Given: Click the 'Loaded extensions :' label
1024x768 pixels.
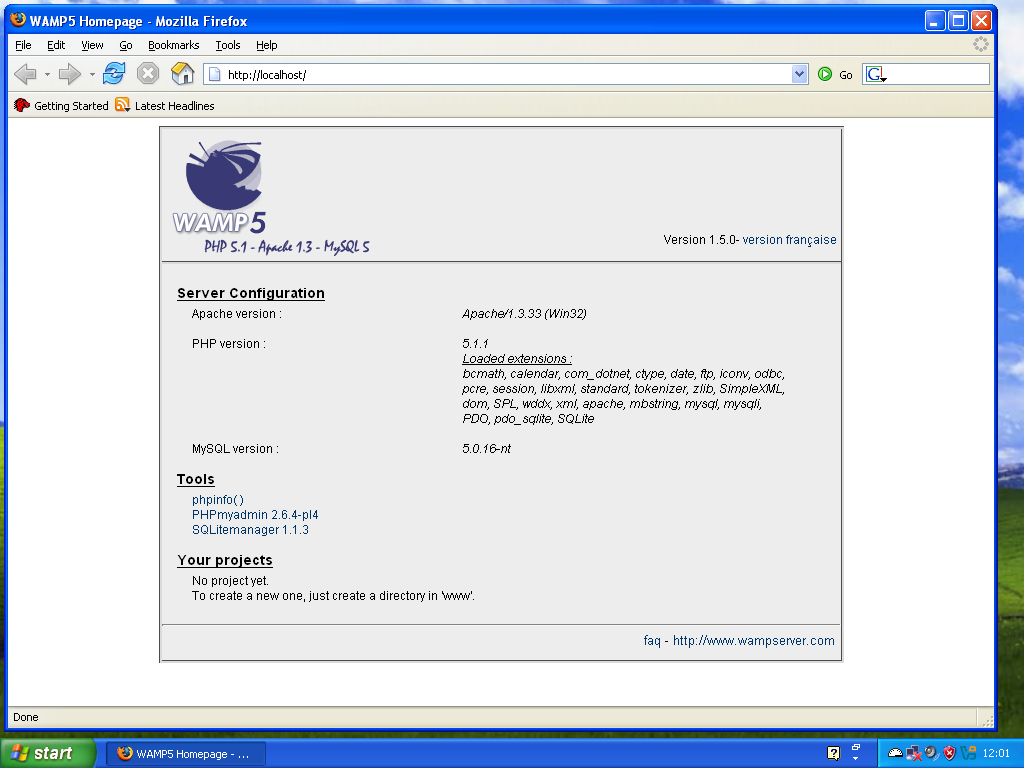Looking at the screenshot, I should pos(517,359).
